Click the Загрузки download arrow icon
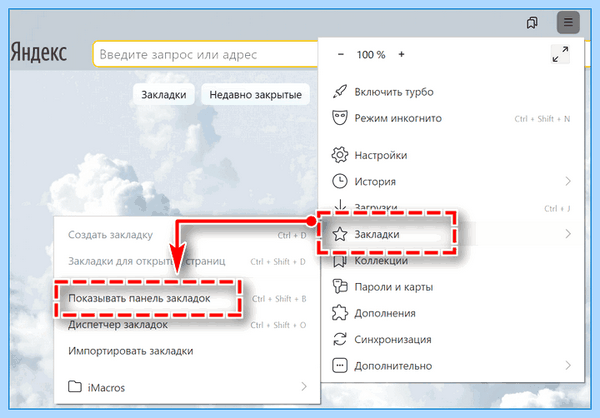This screenshot has height=418, width=600. pyautogui.click(x=340, y=205)
